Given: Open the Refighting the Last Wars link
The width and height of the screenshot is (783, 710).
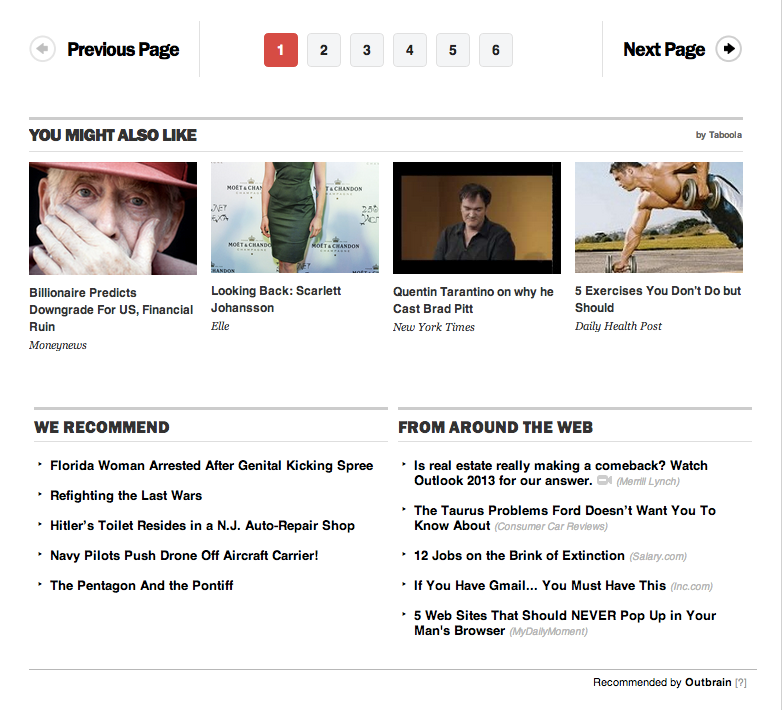Looking at the screenshot, I should [x=126, y=496].
